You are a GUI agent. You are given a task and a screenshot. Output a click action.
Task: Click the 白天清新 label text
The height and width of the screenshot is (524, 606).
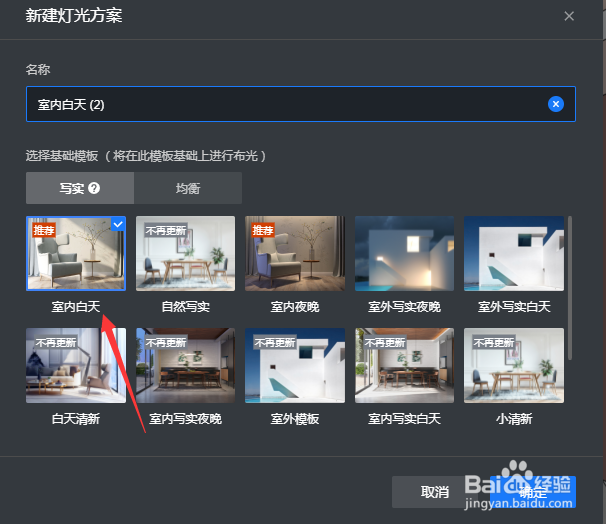coord(76,419)
